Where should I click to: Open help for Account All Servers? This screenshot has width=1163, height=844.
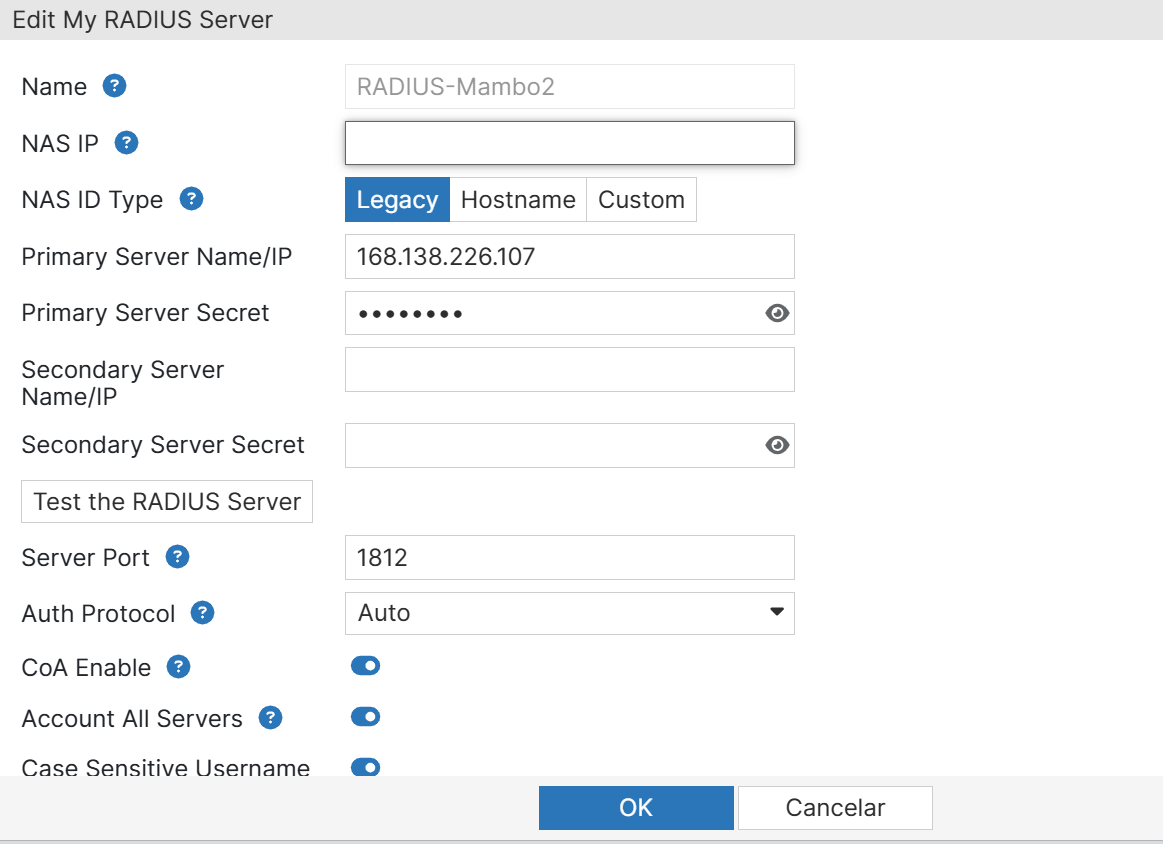pyautogui.click(x=270, y=718)
